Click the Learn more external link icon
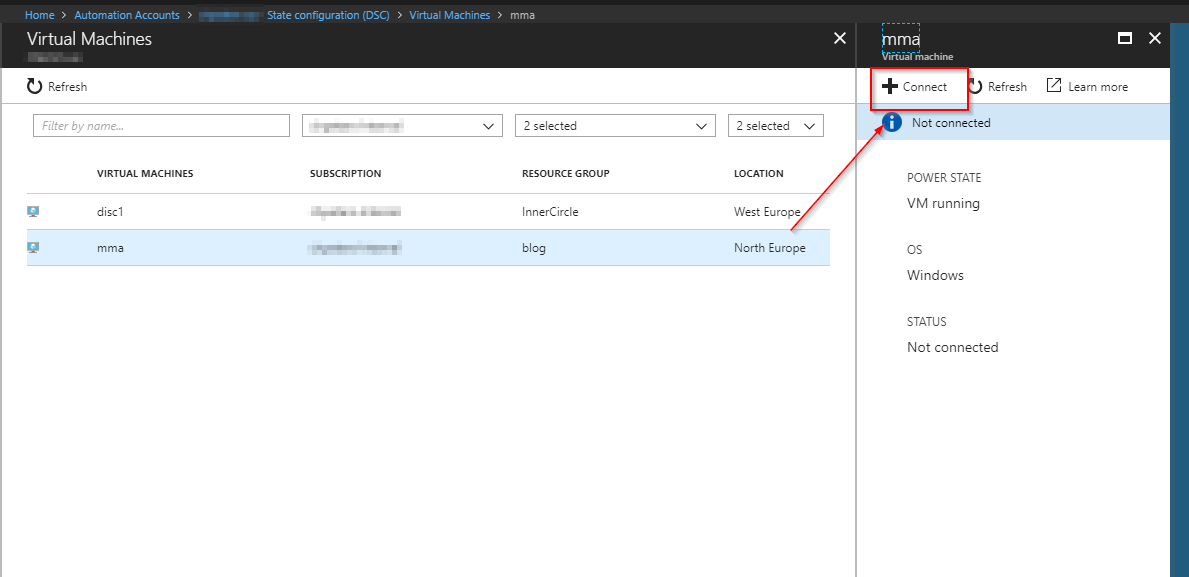Image resolution: width=1189 pixels, height=577 pixels. coord(1054,86)
